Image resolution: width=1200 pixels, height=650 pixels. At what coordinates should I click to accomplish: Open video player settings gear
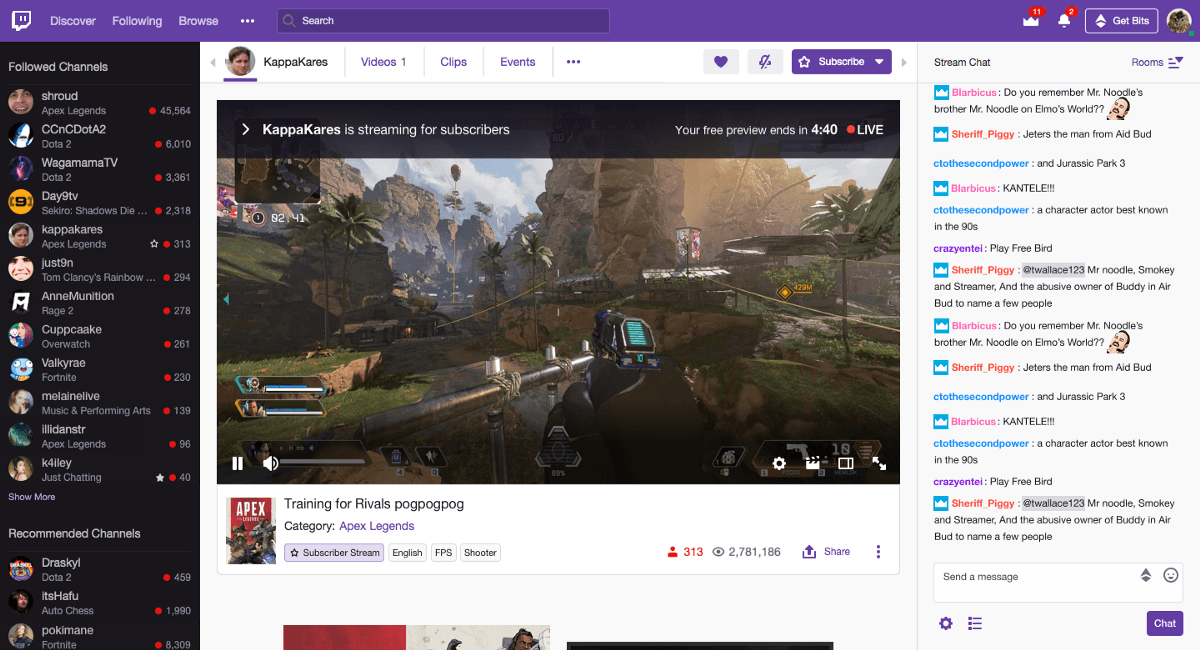coord(779,463)
